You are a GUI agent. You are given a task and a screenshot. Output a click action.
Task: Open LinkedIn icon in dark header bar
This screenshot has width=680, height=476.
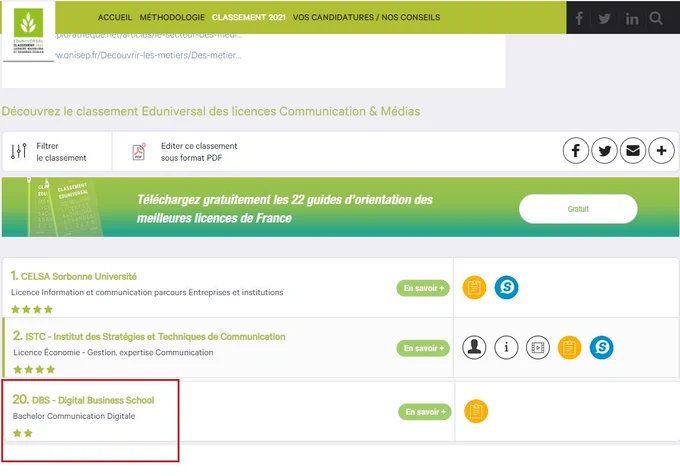(631, 19)
